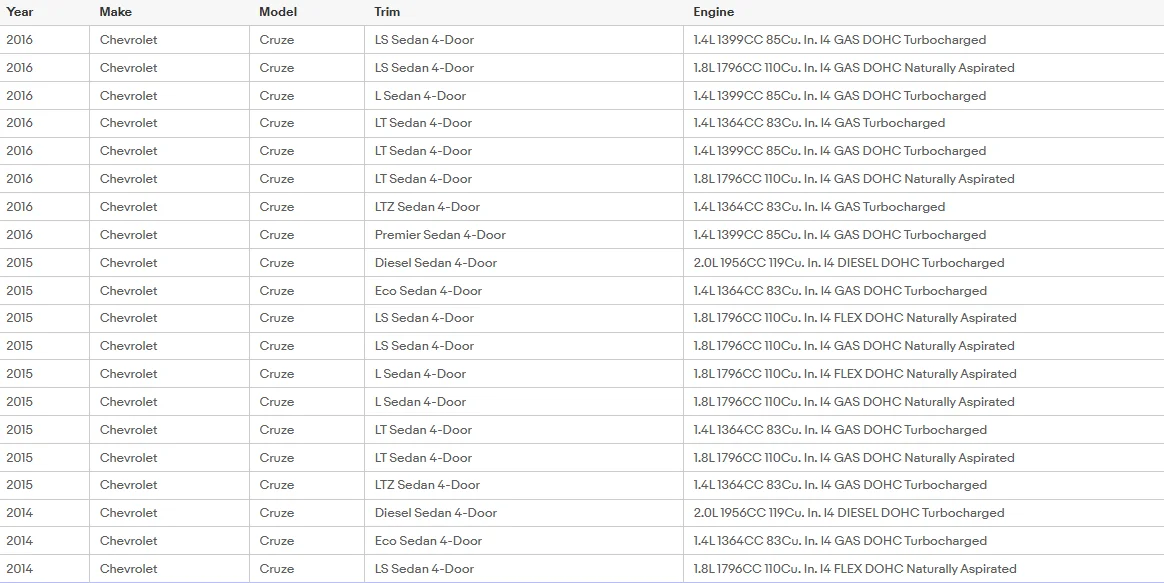1164x583 pixels.
Task: Click "Chevrolet" in the Premier Sedan row
Action: (128, 235)
